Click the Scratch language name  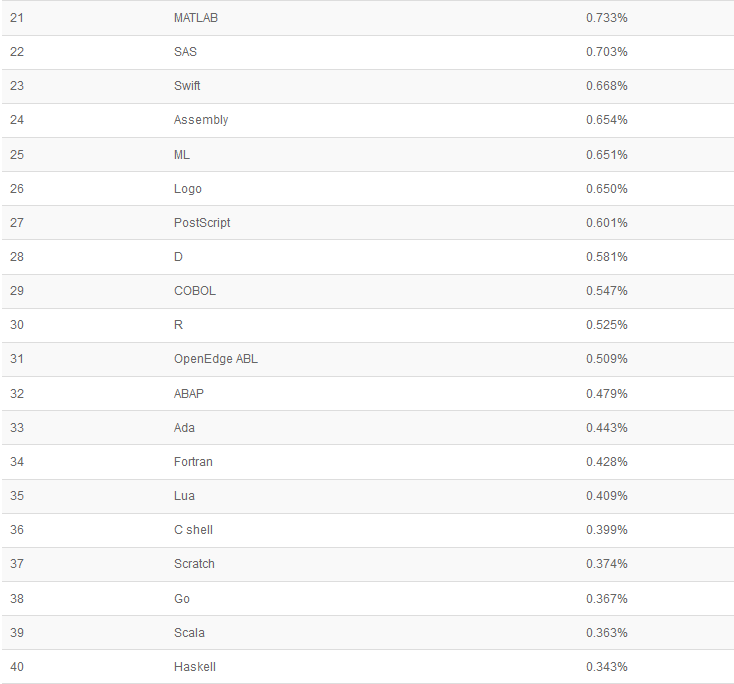click(194, 564)
